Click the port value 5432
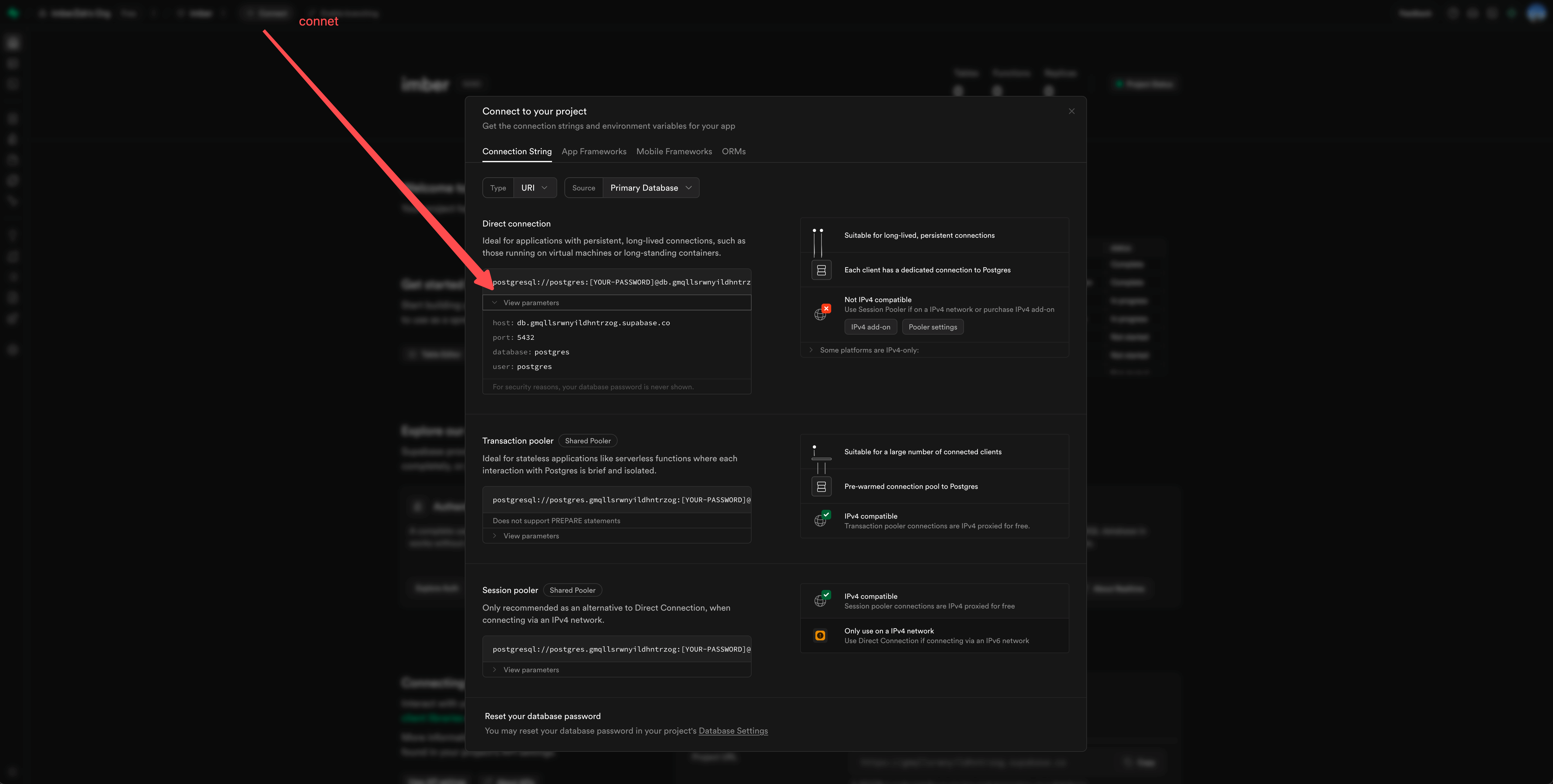The width and height of the screenshot is (1553, 784). point(526,337)
